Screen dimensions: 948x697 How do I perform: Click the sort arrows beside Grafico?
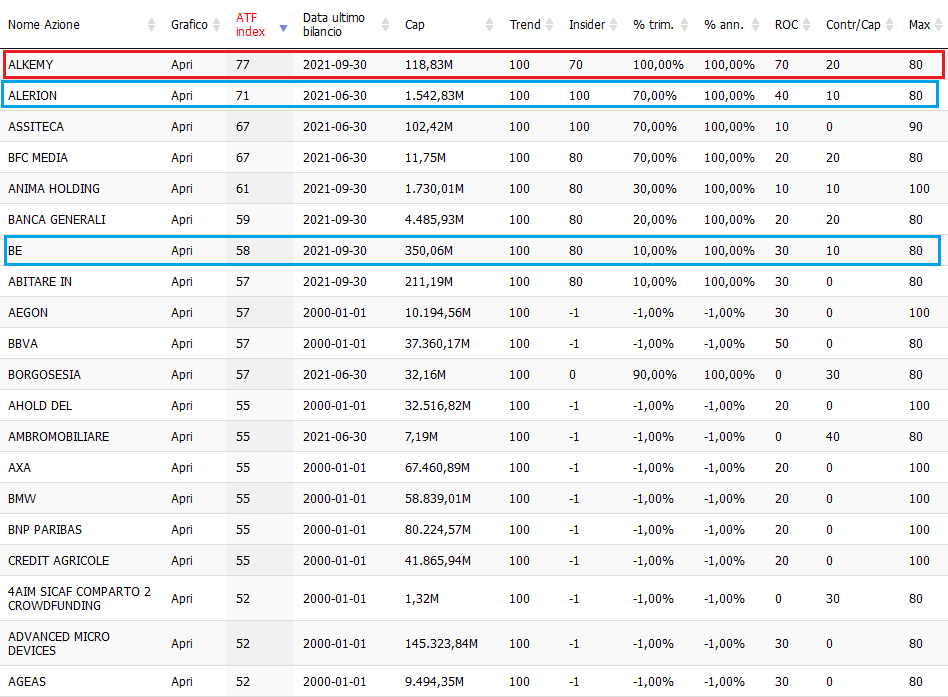(x=216, y=25)
